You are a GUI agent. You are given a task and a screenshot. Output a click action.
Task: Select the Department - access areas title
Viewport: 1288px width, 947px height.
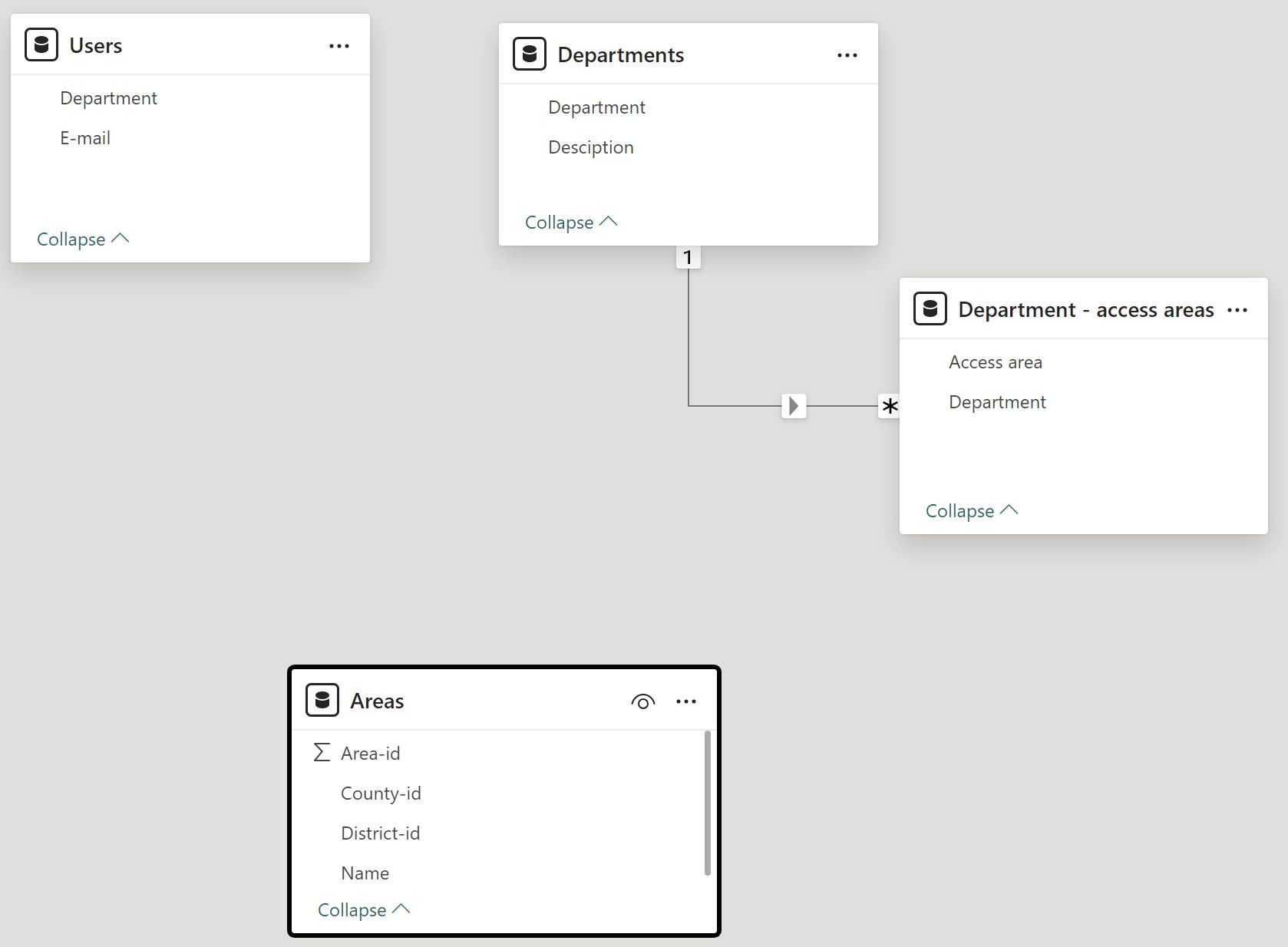[x=1086, y=310]
